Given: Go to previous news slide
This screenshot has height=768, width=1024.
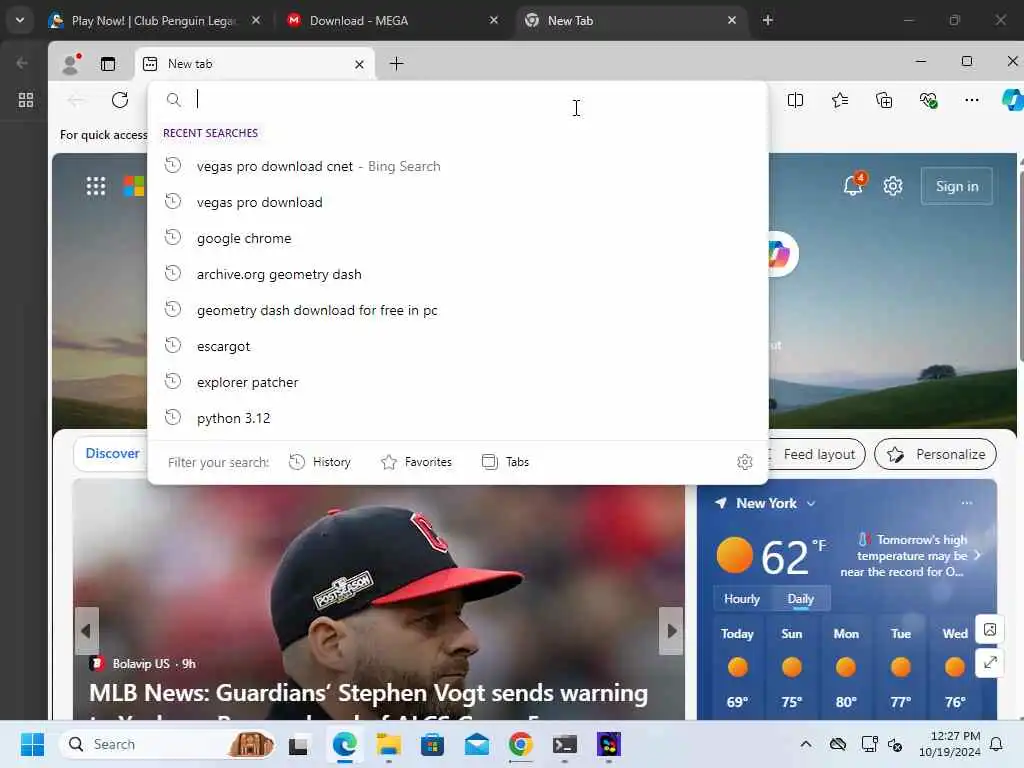Looking at the screenshot, I should [x=86, y=631].
